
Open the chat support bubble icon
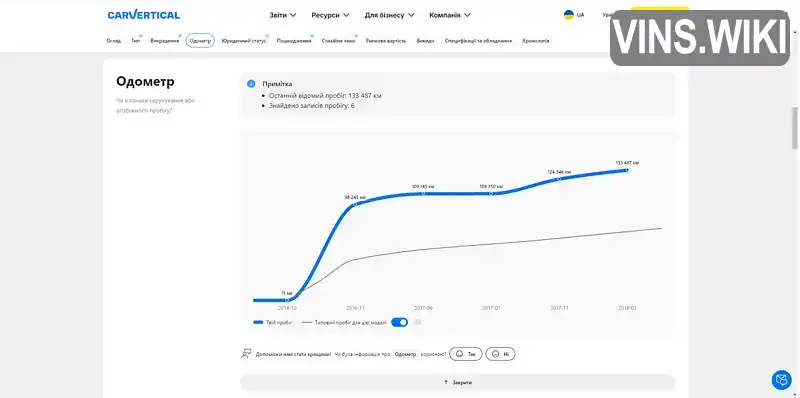(781, 380)
